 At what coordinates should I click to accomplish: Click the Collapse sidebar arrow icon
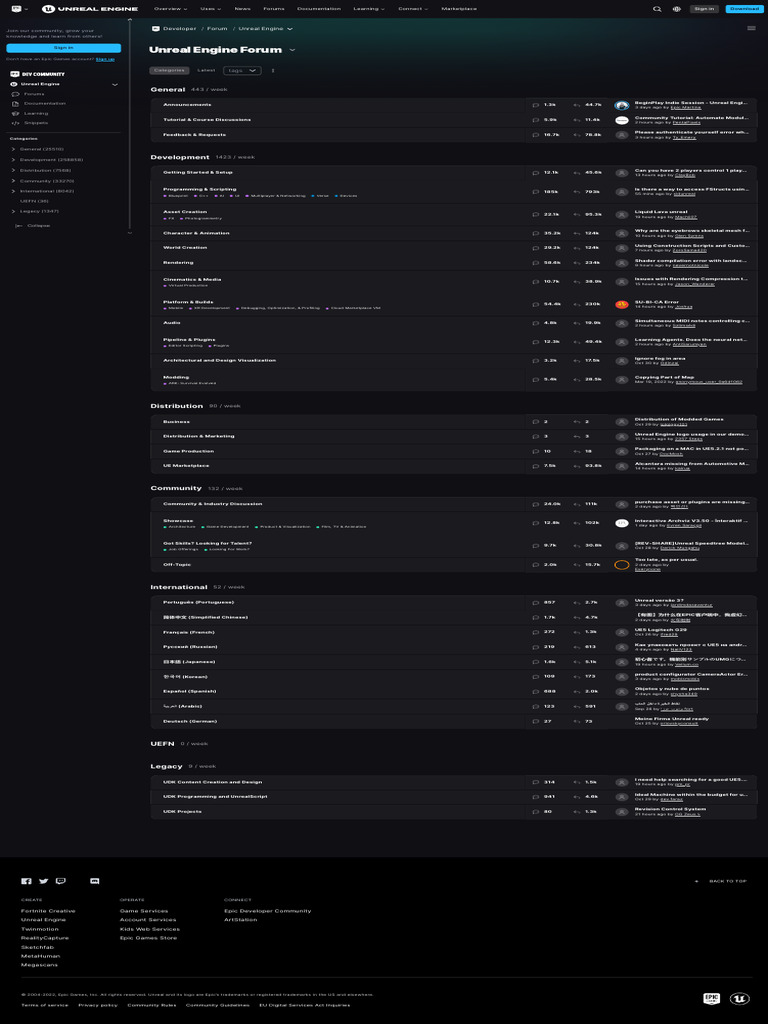pyautogui.click(x=18, y=225)
